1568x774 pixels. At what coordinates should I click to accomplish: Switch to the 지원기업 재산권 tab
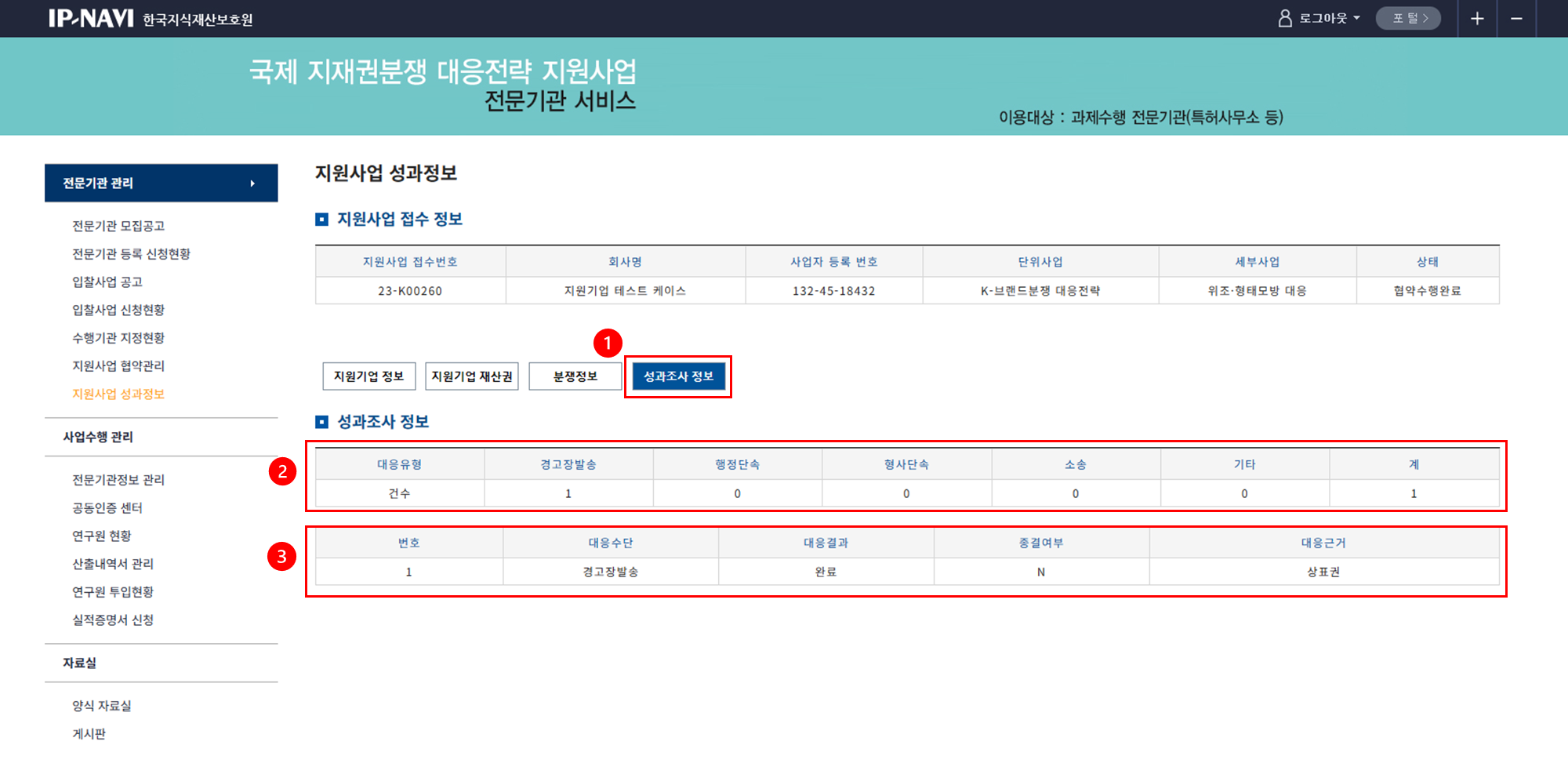coord(472,376)
